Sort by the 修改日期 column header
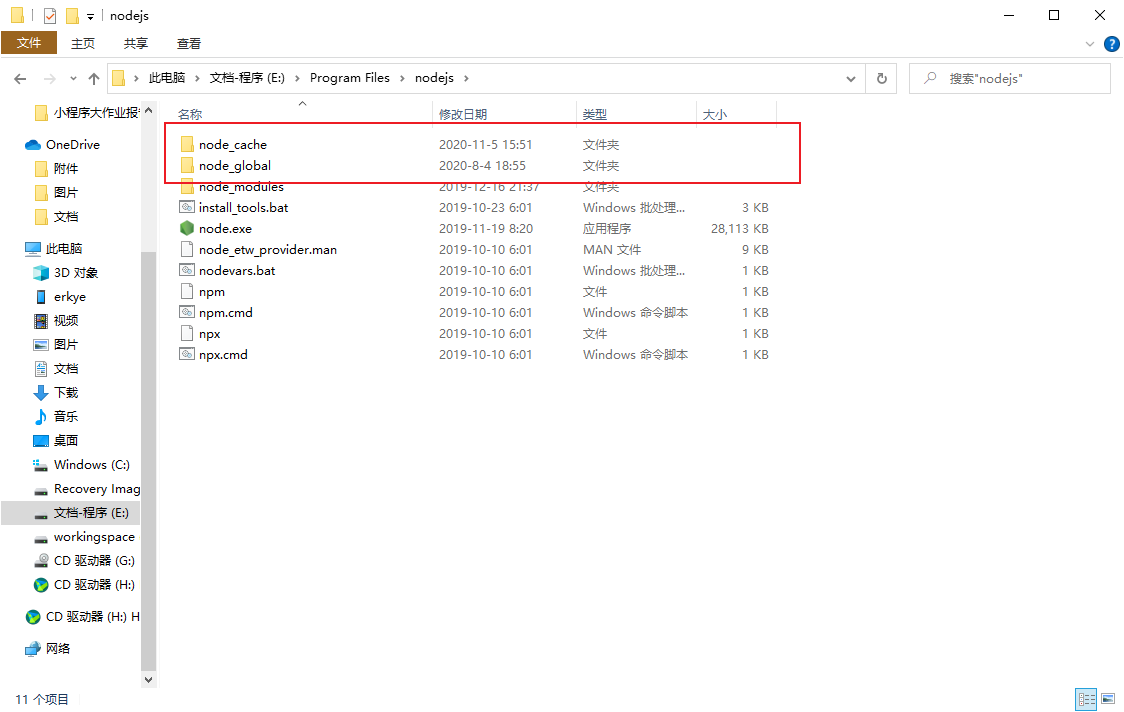Image resolution: width=1124 pixels, height=712 pixels. (x=462, y=114)
